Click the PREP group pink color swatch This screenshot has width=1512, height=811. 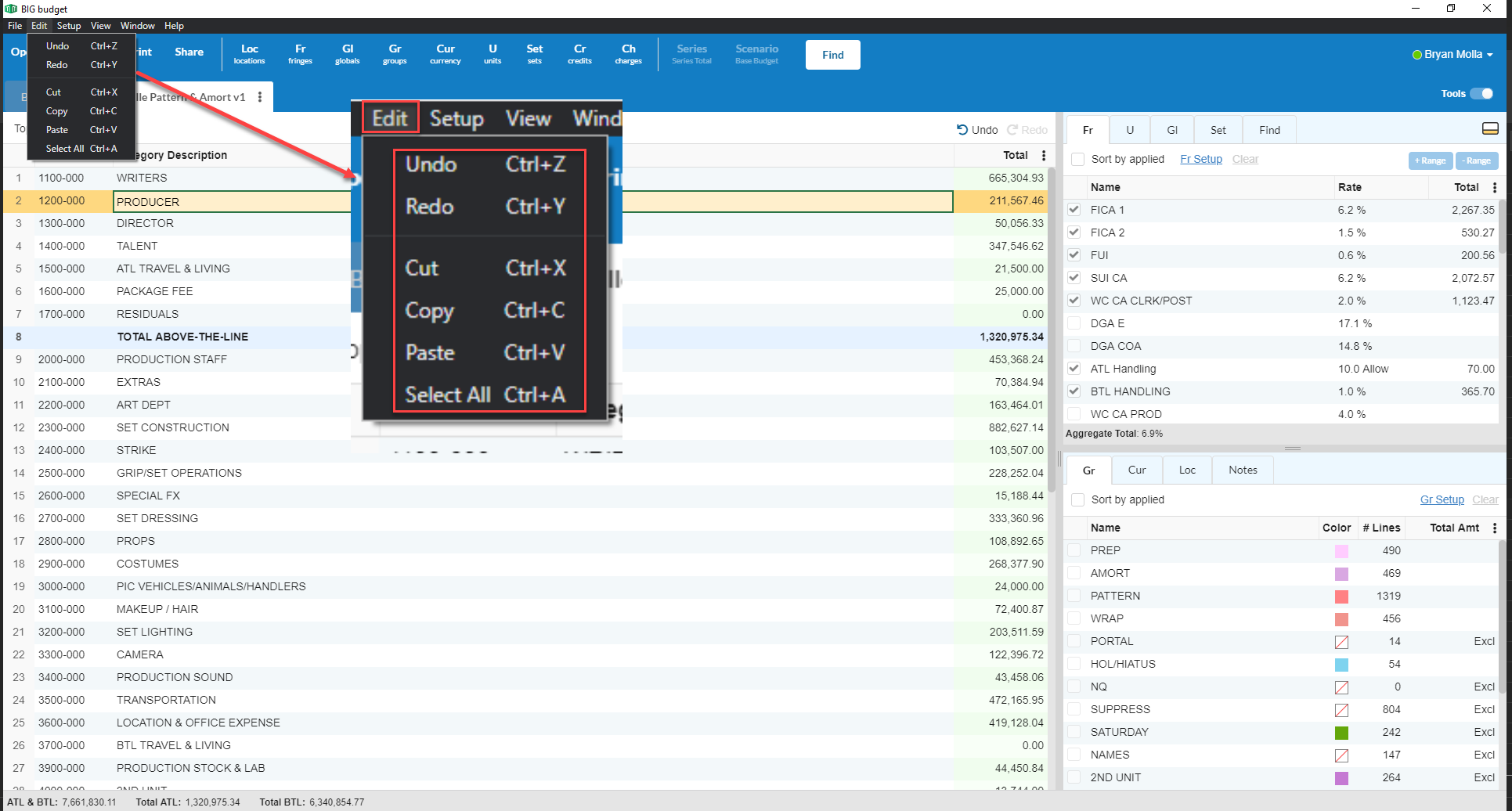pos(1341,551)
